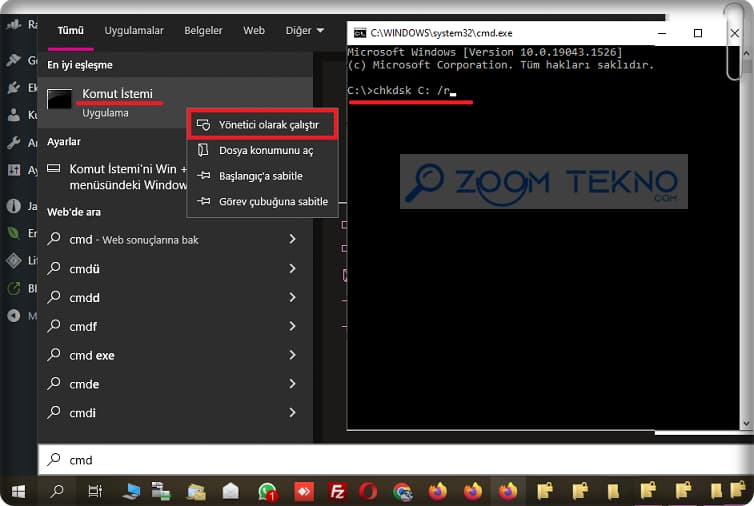Click the bar chart icon atop background sidebar
This screenshot has height=506, width=754.
tap(13, 24)
